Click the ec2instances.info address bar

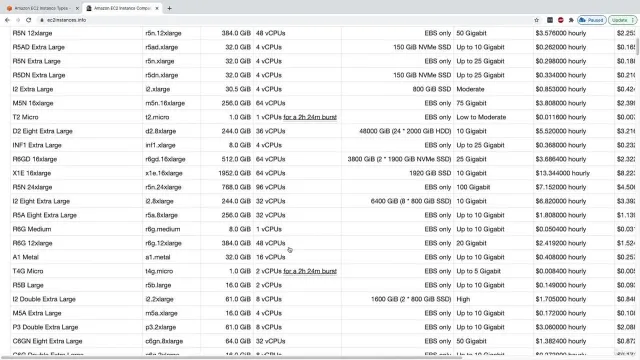point(286,20)
